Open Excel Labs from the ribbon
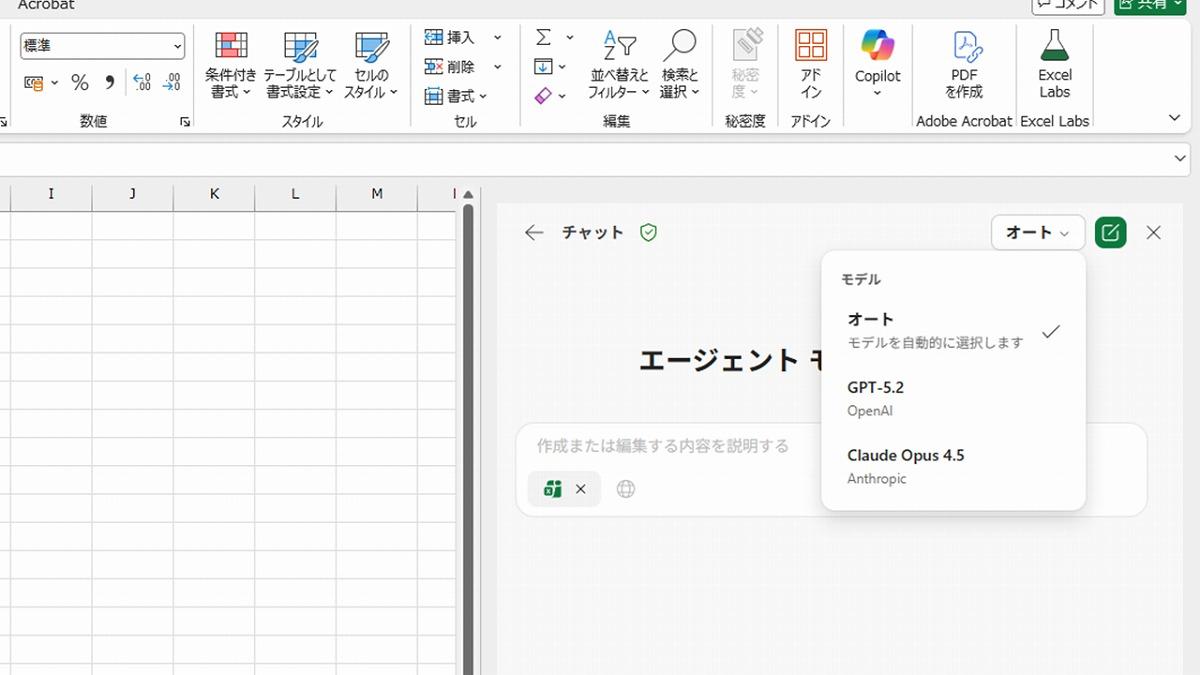 point(1054,64)
